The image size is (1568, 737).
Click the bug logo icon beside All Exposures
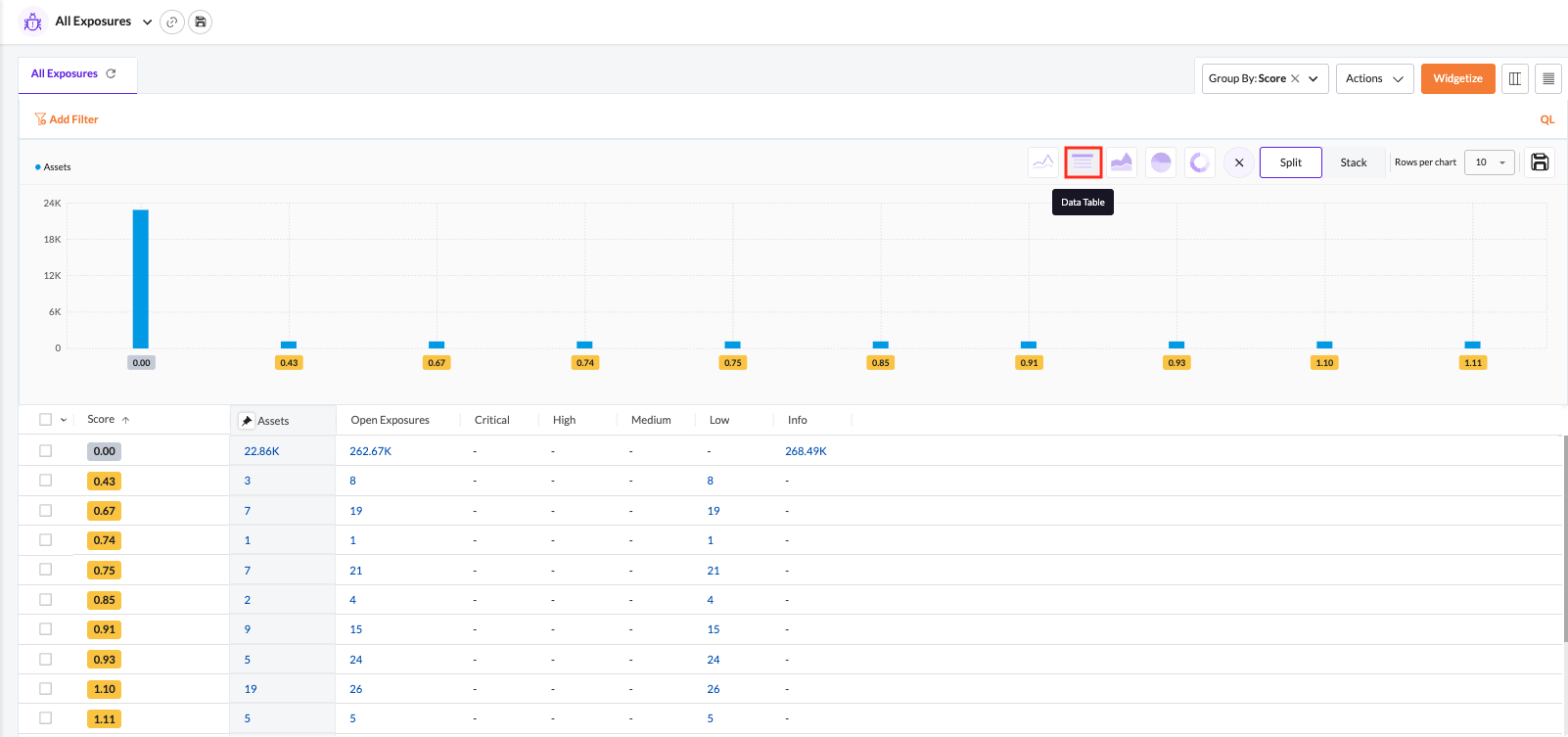point(32,22)
